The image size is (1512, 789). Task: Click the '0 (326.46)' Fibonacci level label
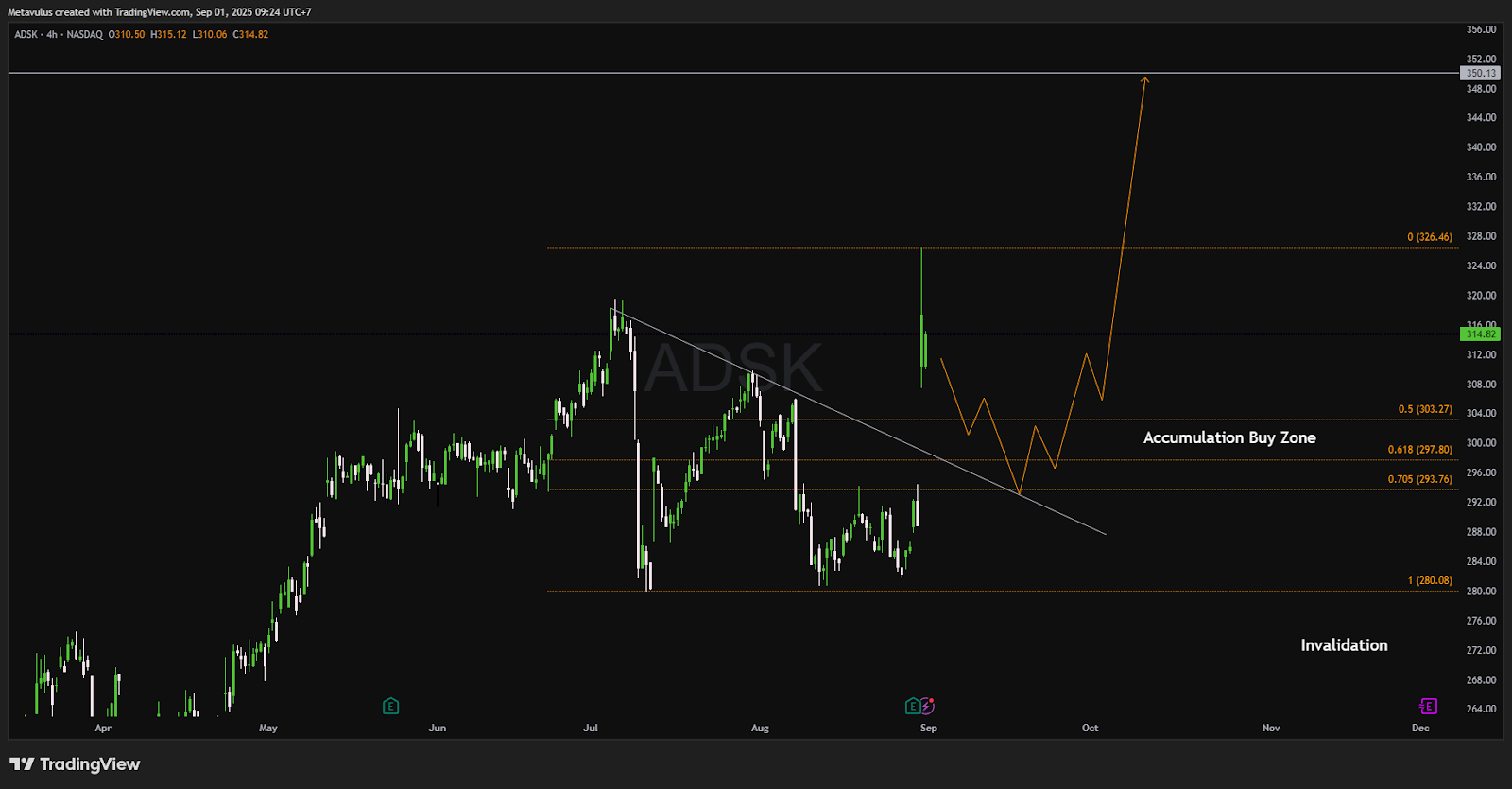[1430, 237]
